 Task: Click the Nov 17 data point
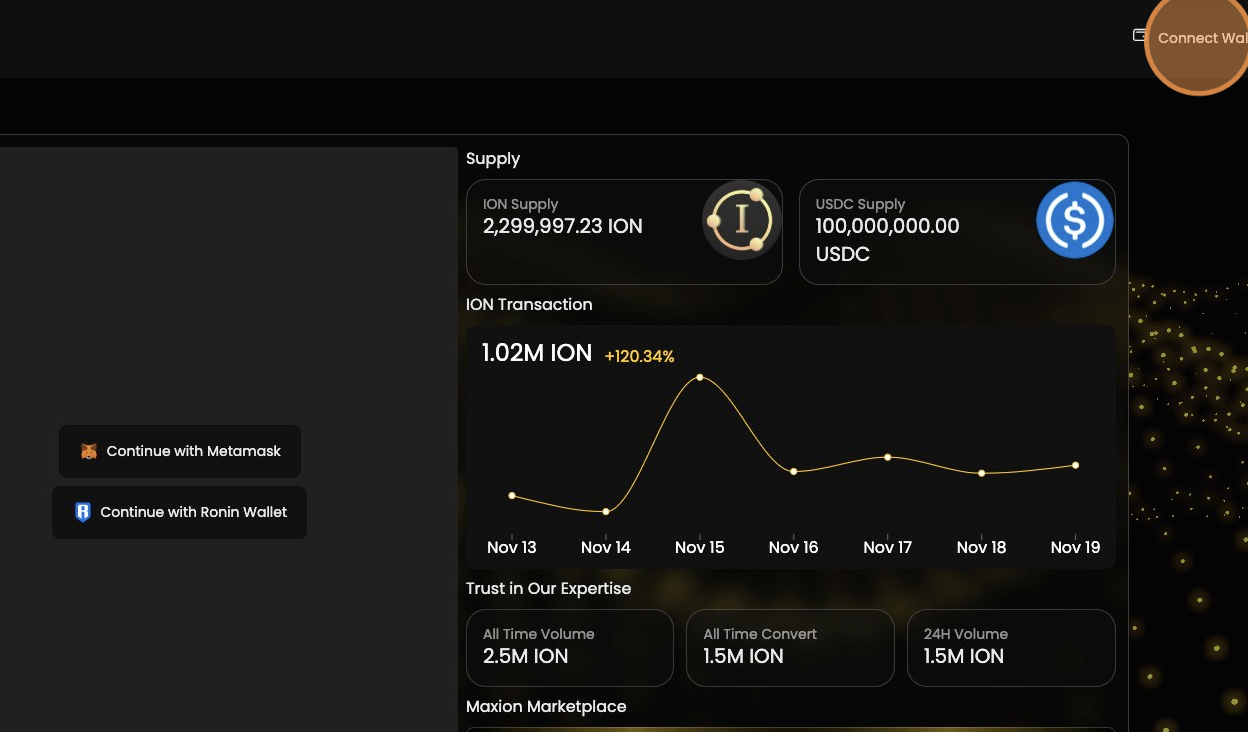point(888,457)
